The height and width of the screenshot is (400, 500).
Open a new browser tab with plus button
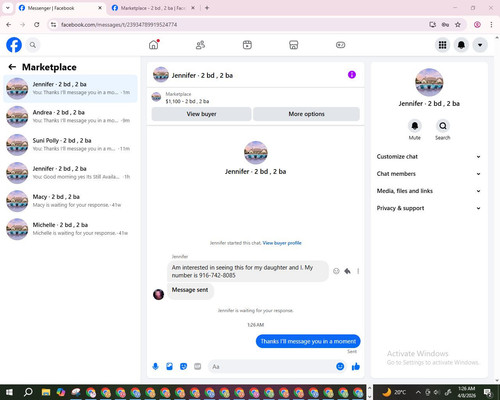click(x=207, y=8)
